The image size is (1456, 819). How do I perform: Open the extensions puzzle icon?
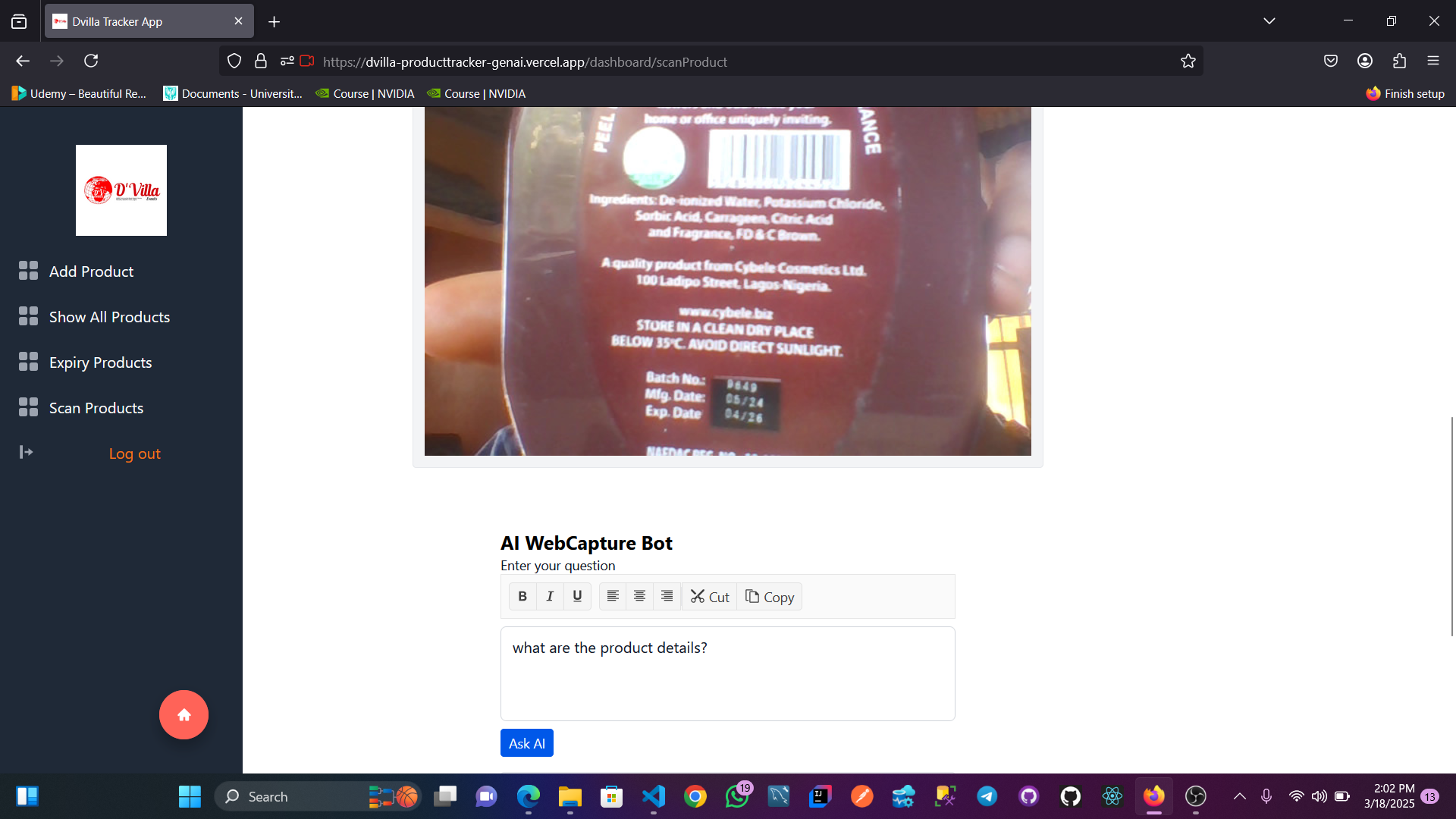pos(1399,61)
